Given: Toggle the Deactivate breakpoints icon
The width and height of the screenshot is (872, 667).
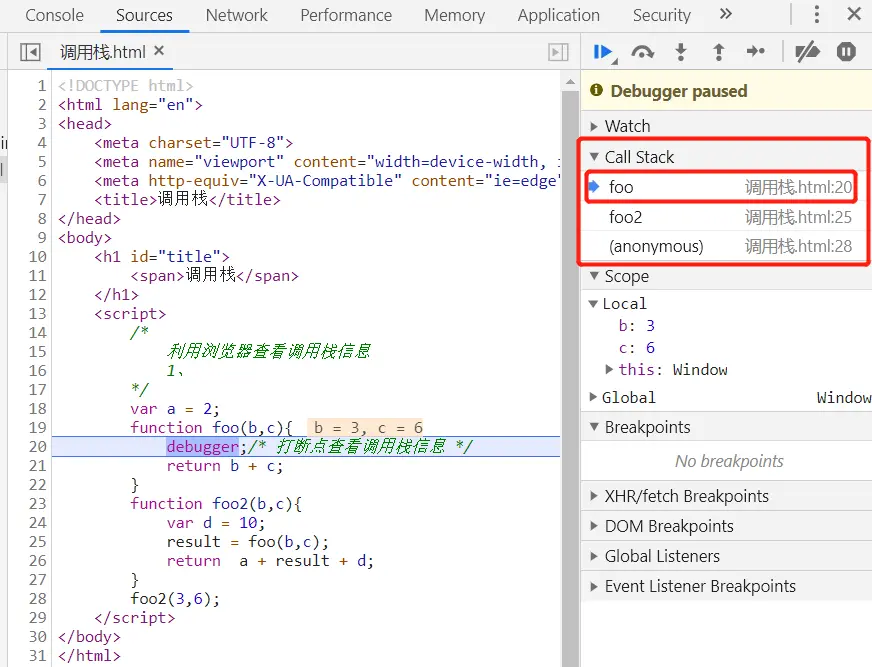Looking at the screenshot, I should coord(807,52).
